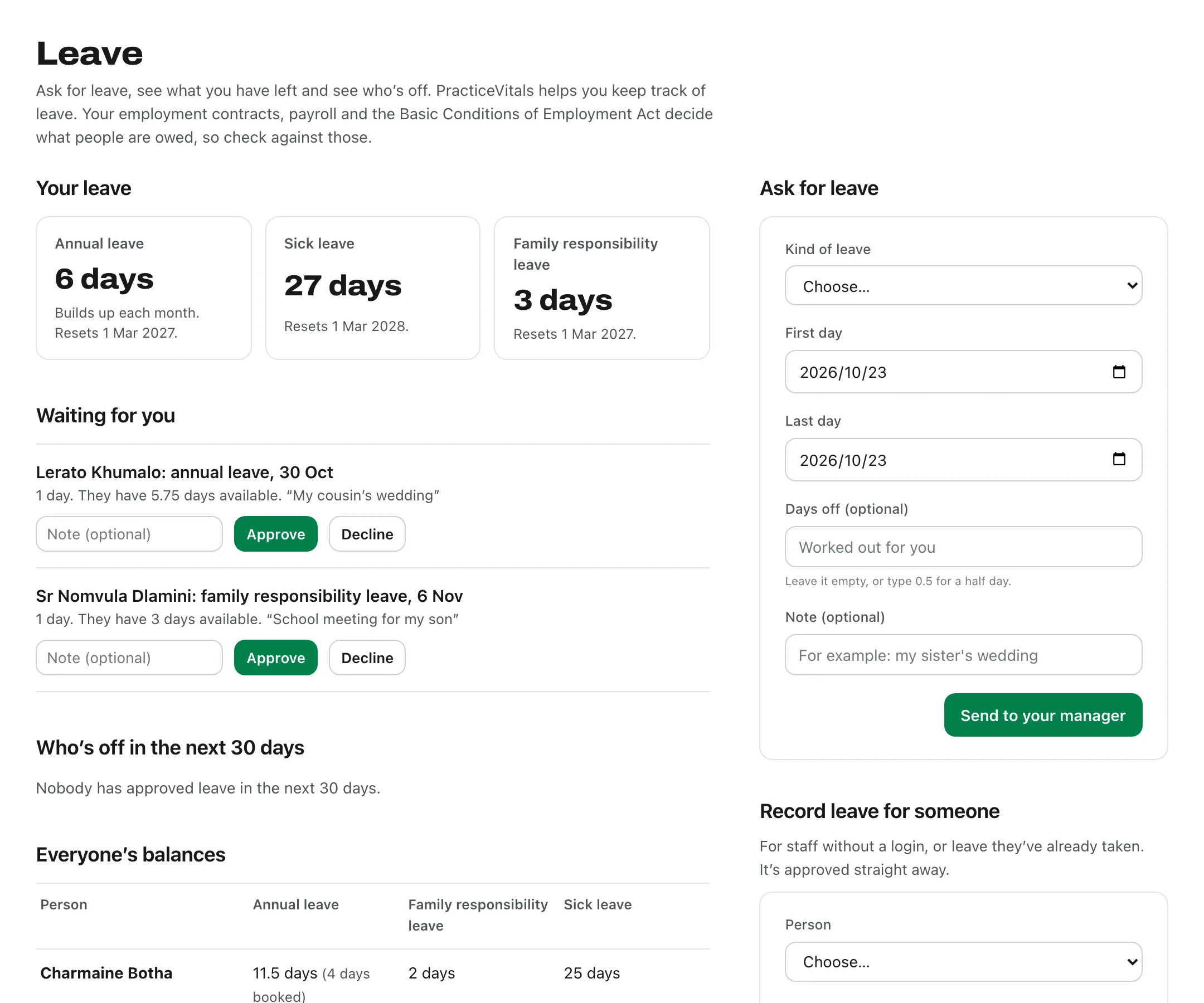Select the Annual leave 6 days card
The width and height of the screenshot is (1204, 1003).
coord(144,288)
